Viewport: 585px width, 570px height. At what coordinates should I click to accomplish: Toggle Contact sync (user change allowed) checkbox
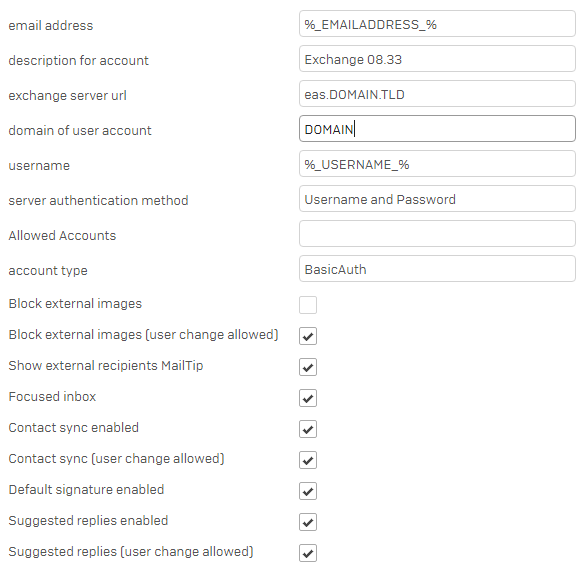coord(308,460)
